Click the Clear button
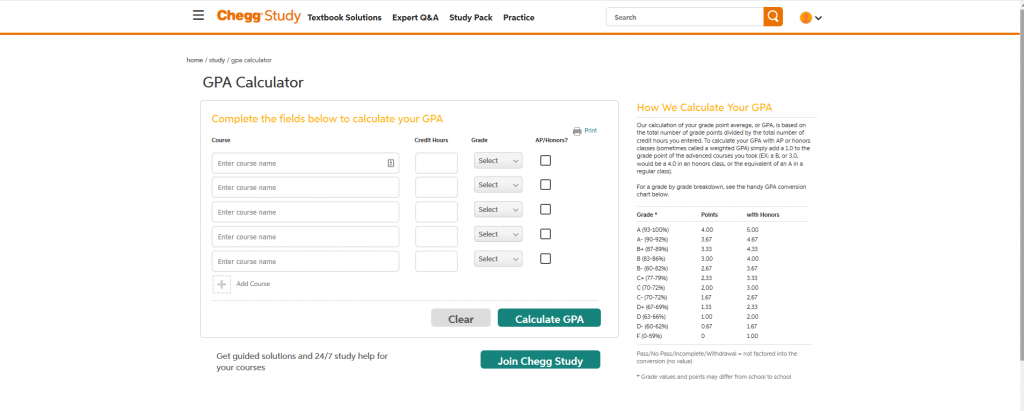Screen dimensions: 1024x411 click(460, 319)
